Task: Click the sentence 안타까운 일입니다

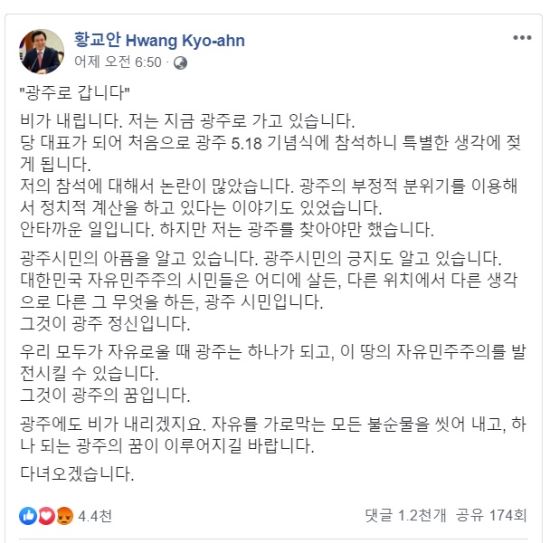Action: coord(87,229)
